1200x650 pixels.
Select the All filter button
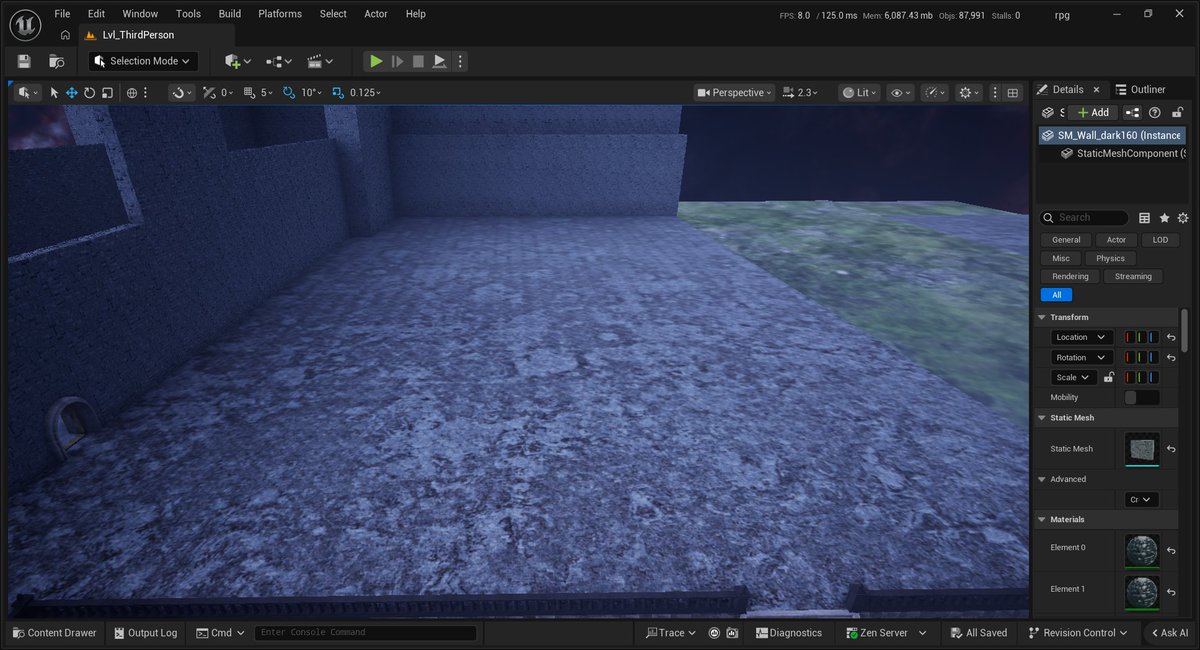point(1056,295)
